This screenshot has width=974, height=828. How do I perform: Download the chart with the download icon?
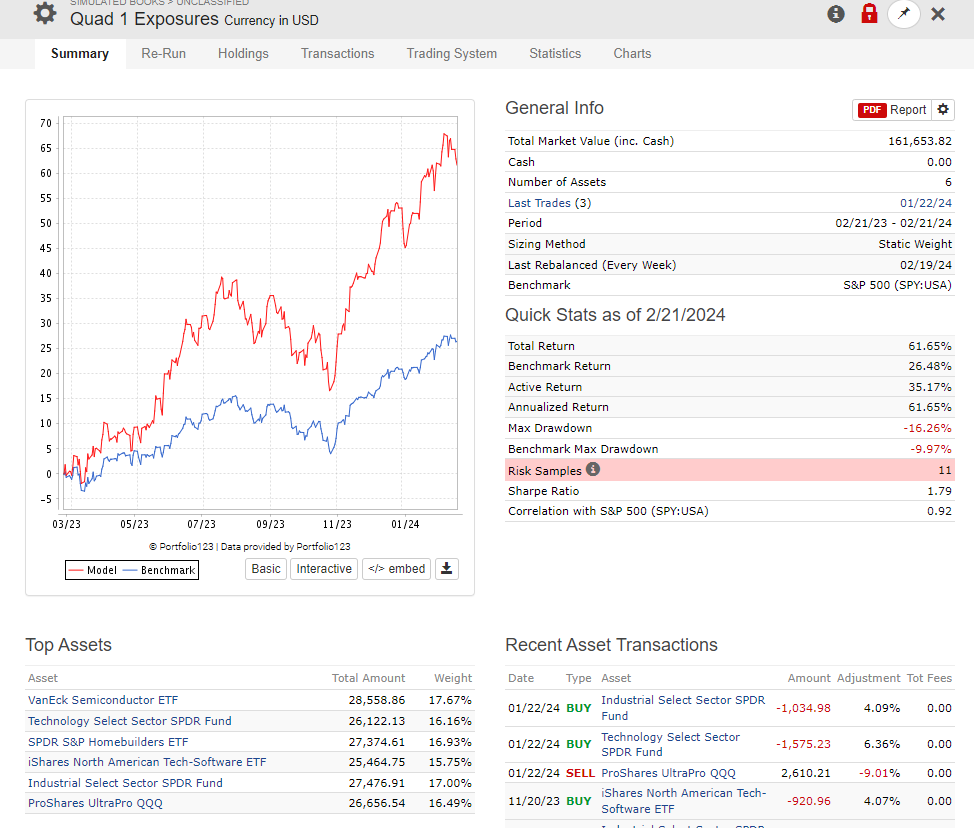coord(447,568)
